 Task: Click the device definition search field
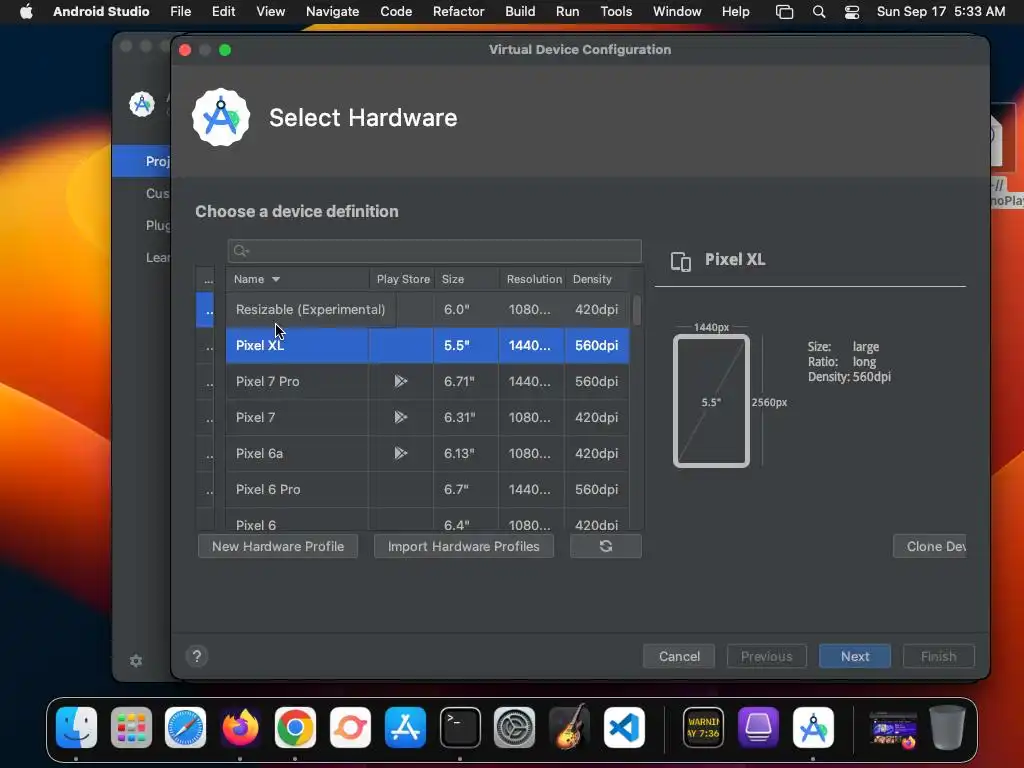[434, 251]
